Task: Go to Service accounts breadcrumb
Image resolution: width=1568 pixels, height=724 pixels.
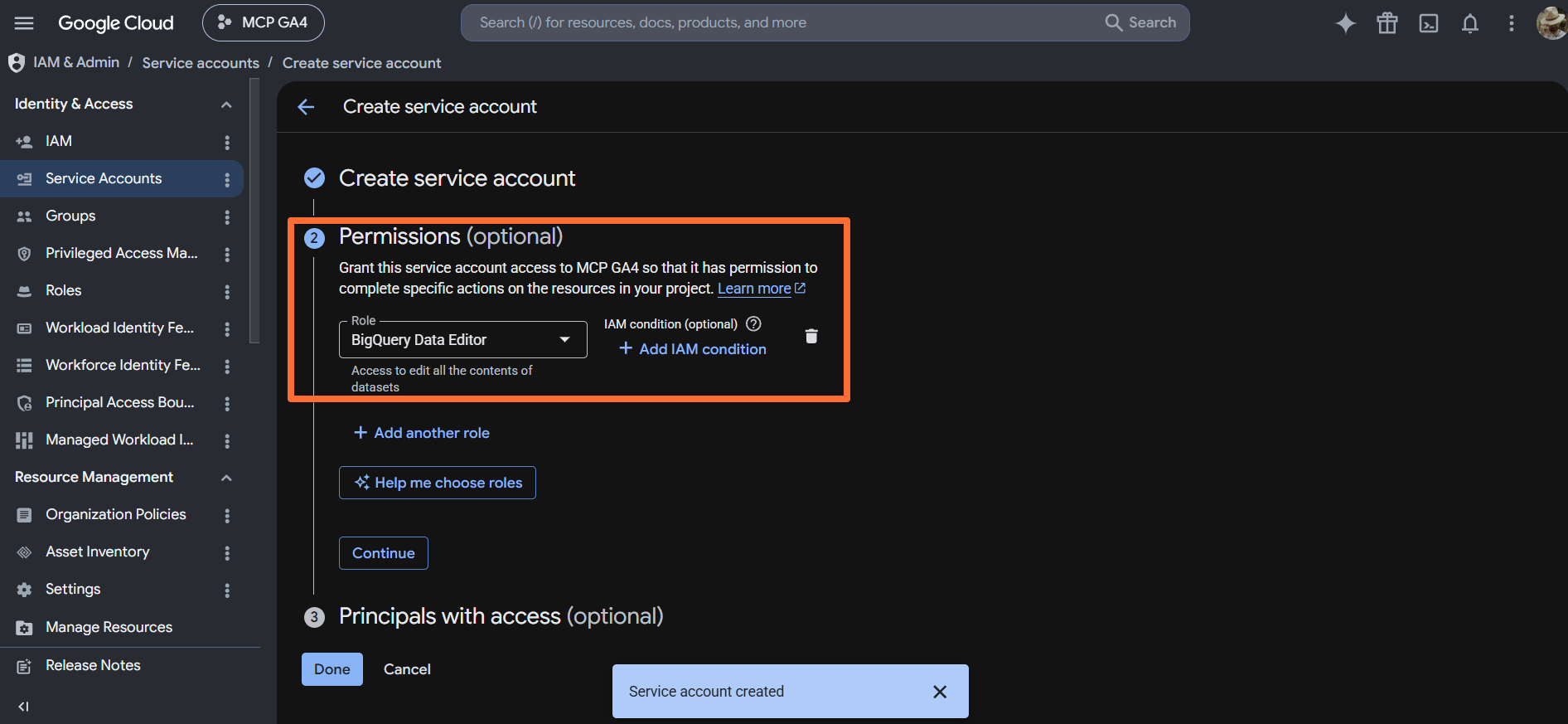Action: pyautogui.click(x=201, y=63)
